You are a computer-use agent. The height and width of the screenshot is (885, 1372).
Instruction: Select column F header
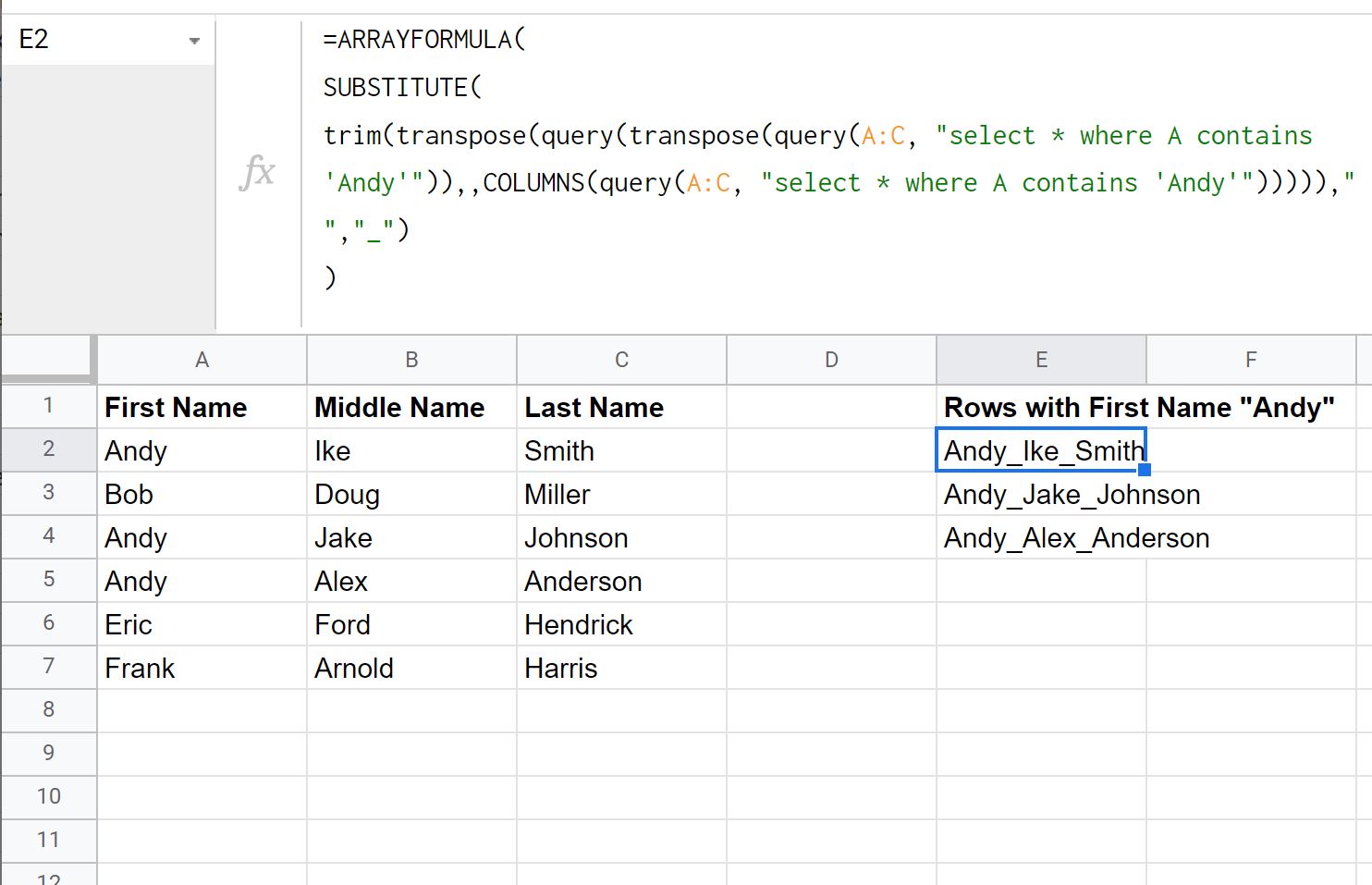pos(1251,360)
